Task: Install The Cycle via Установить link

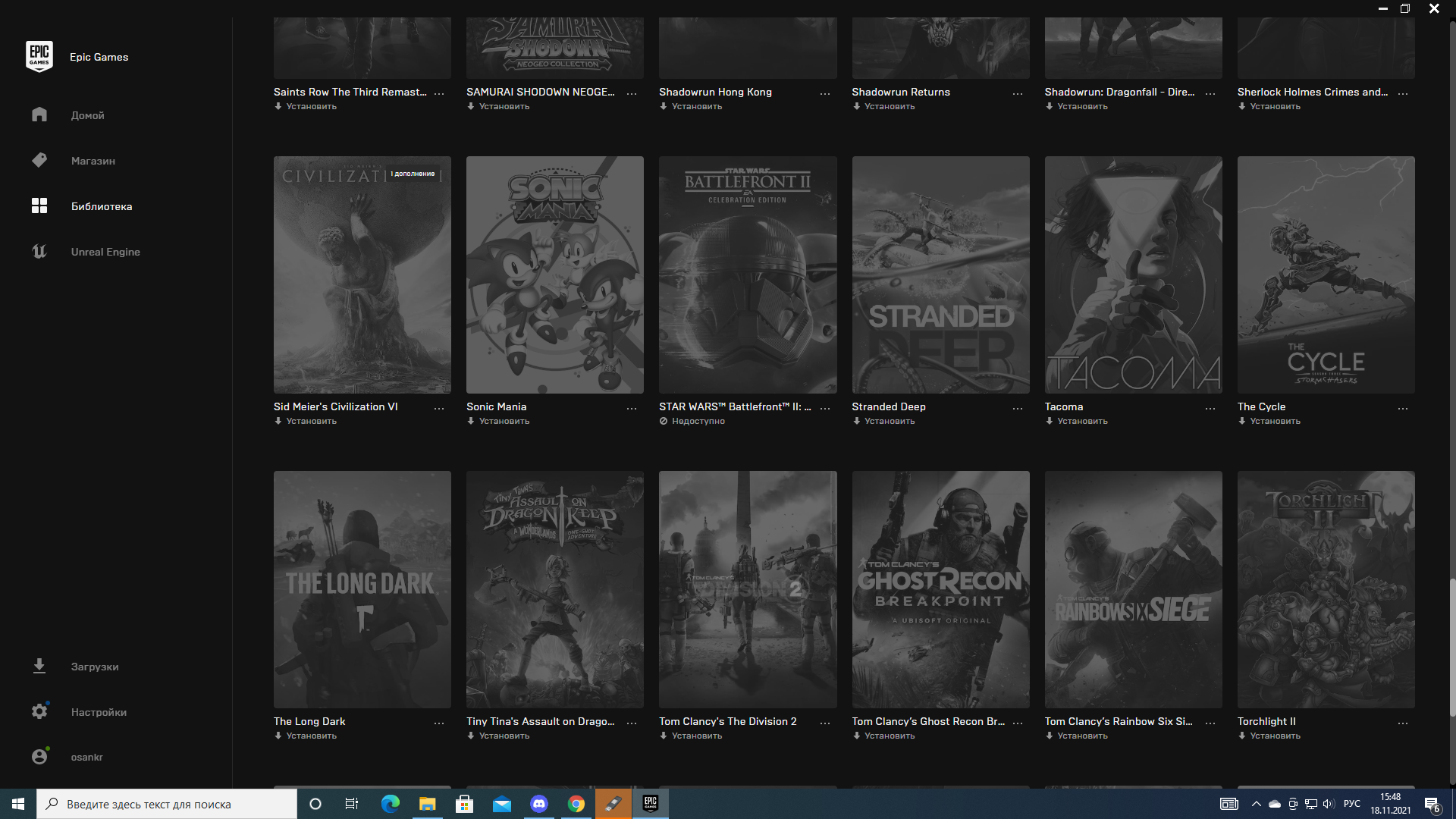Action: (1274, 421)
